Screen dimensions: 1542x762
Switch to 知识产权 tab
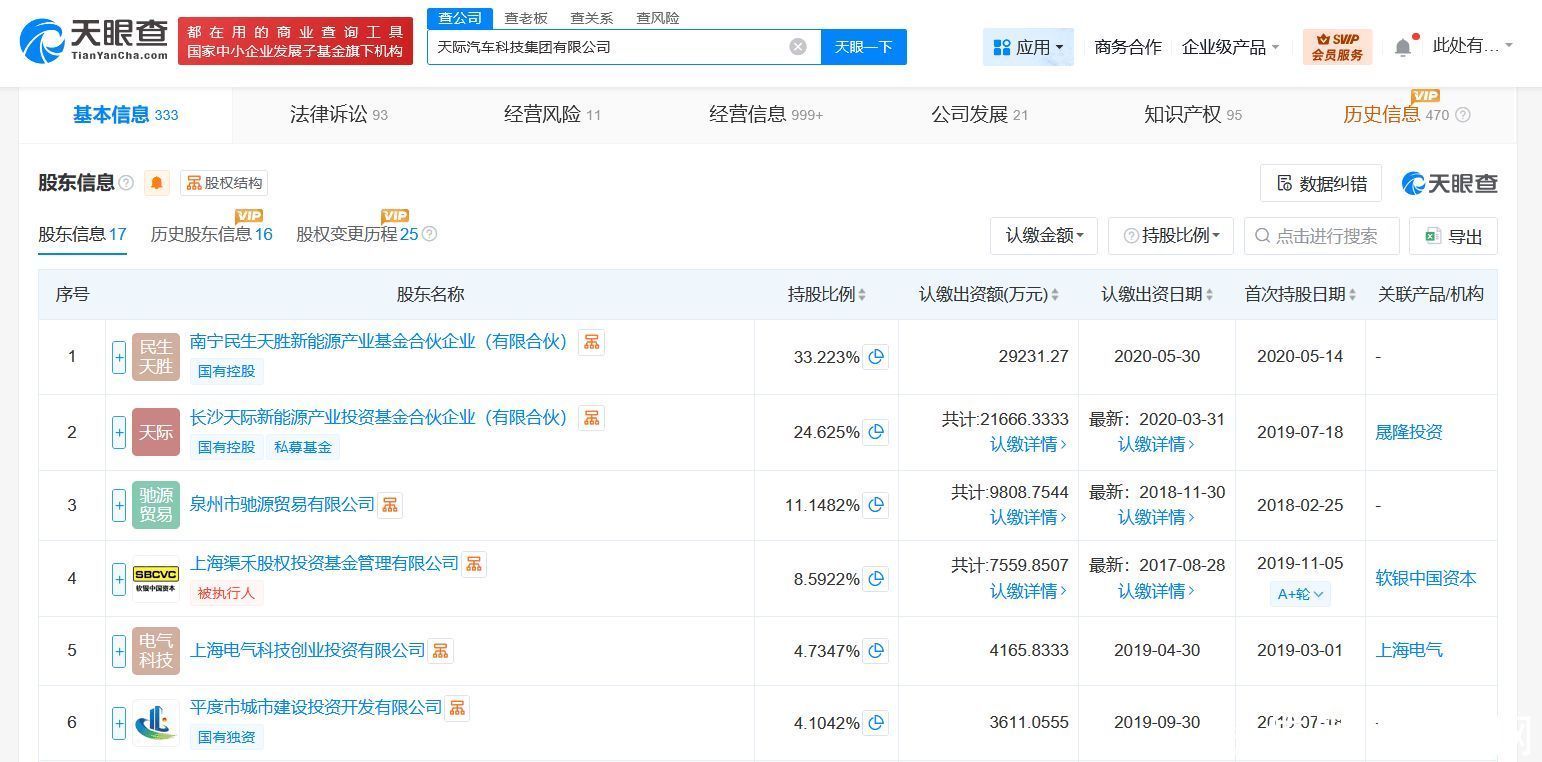tap(1193, 115)
